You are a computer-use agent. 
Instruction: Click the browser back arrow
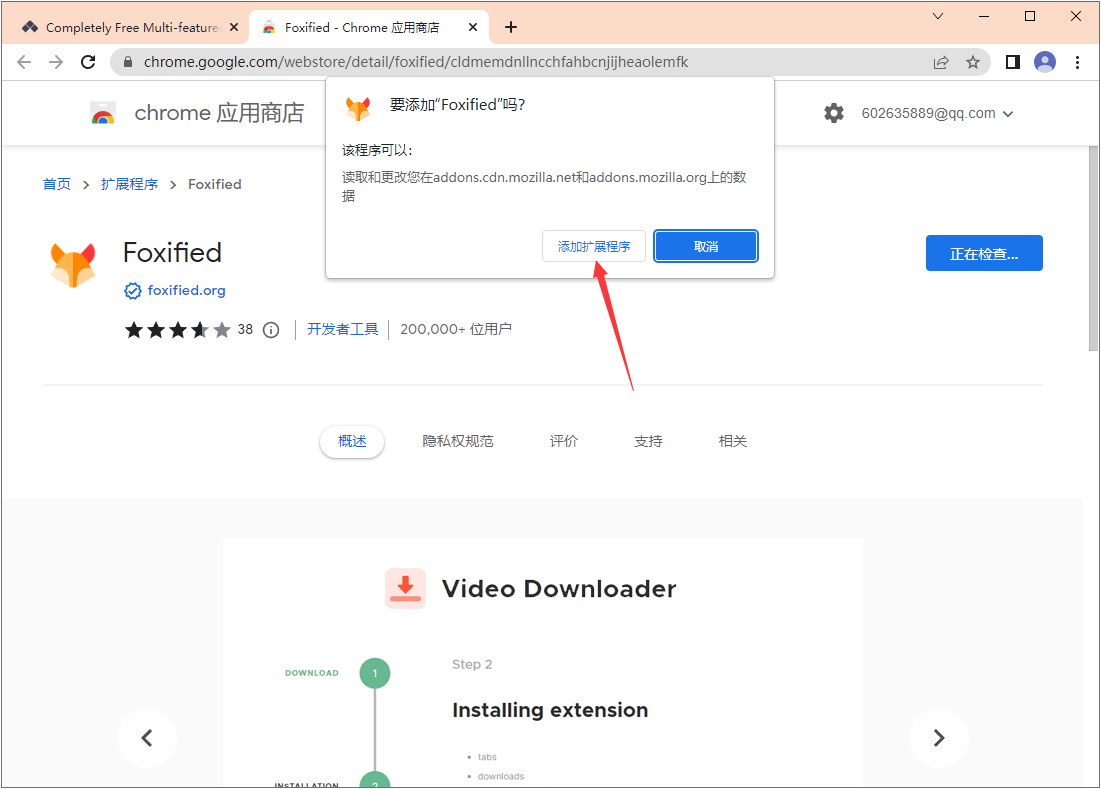click(x=24, y=62)
